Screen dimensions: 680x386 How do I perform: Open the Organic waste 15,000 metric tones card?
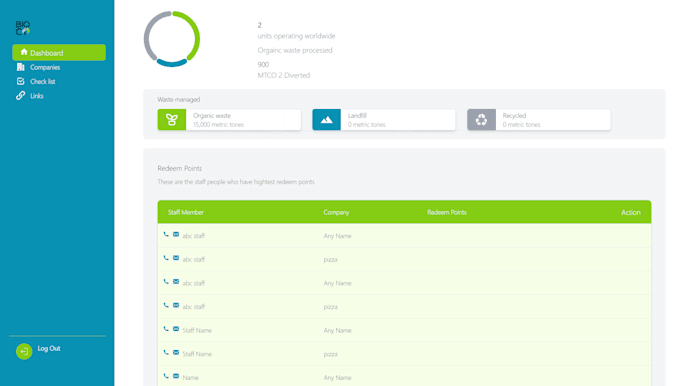coord(229,120)
